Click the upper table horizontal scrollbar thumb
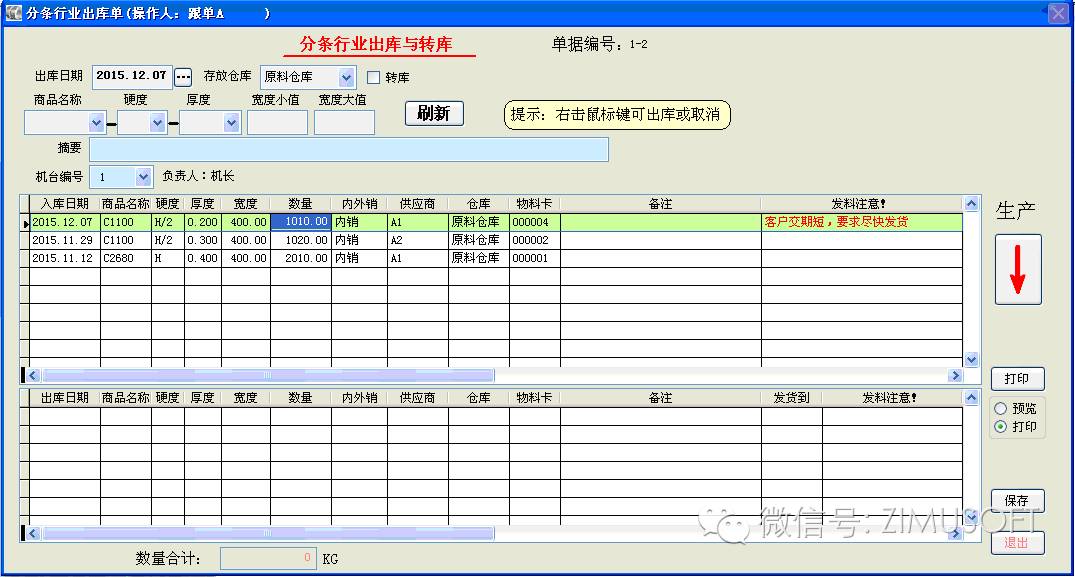Viewport: 1075px width, 577px height. [x=268, y=376]
